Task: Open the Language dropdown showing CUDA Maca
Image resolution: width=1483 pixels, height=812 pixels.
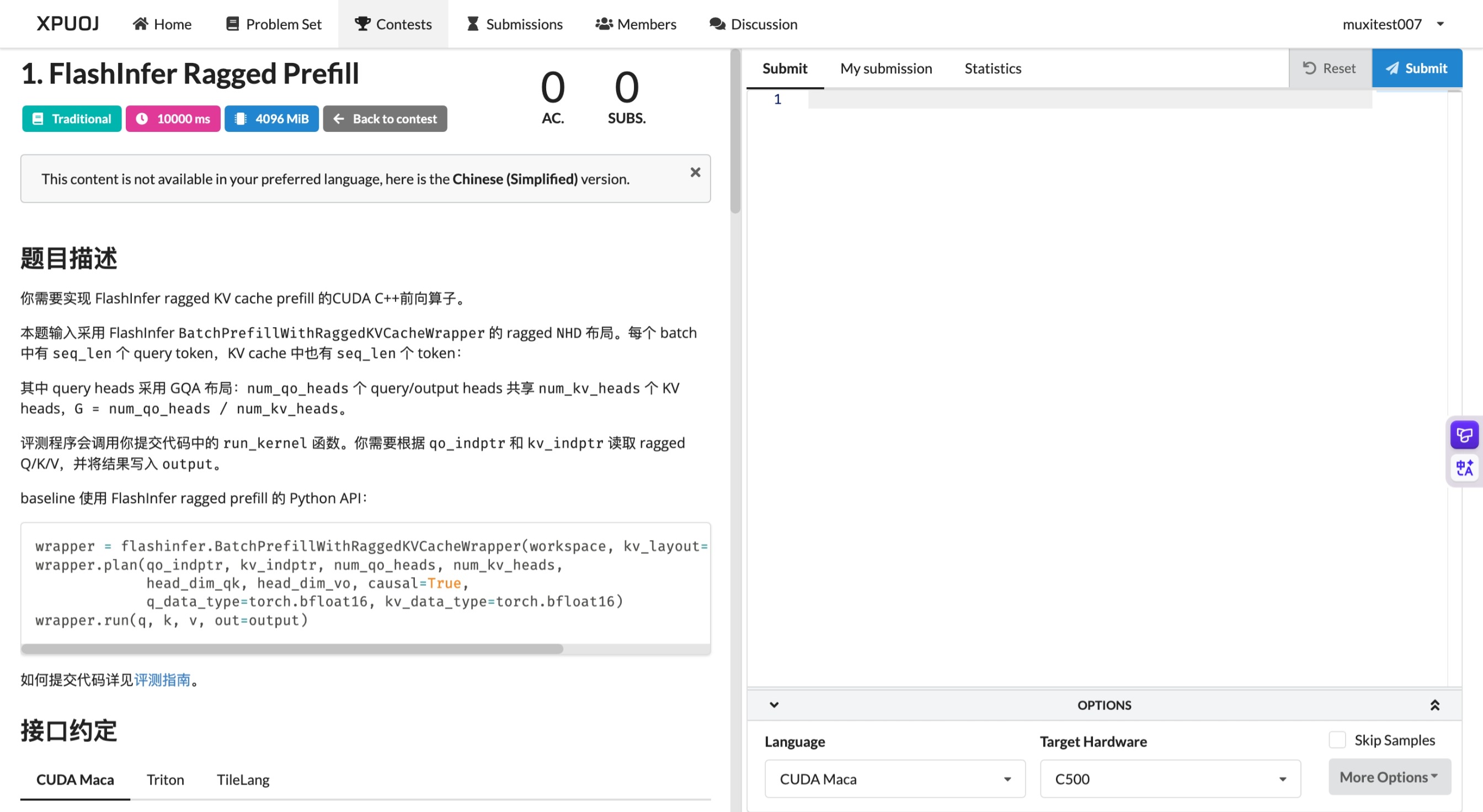Action: [895, 778]
